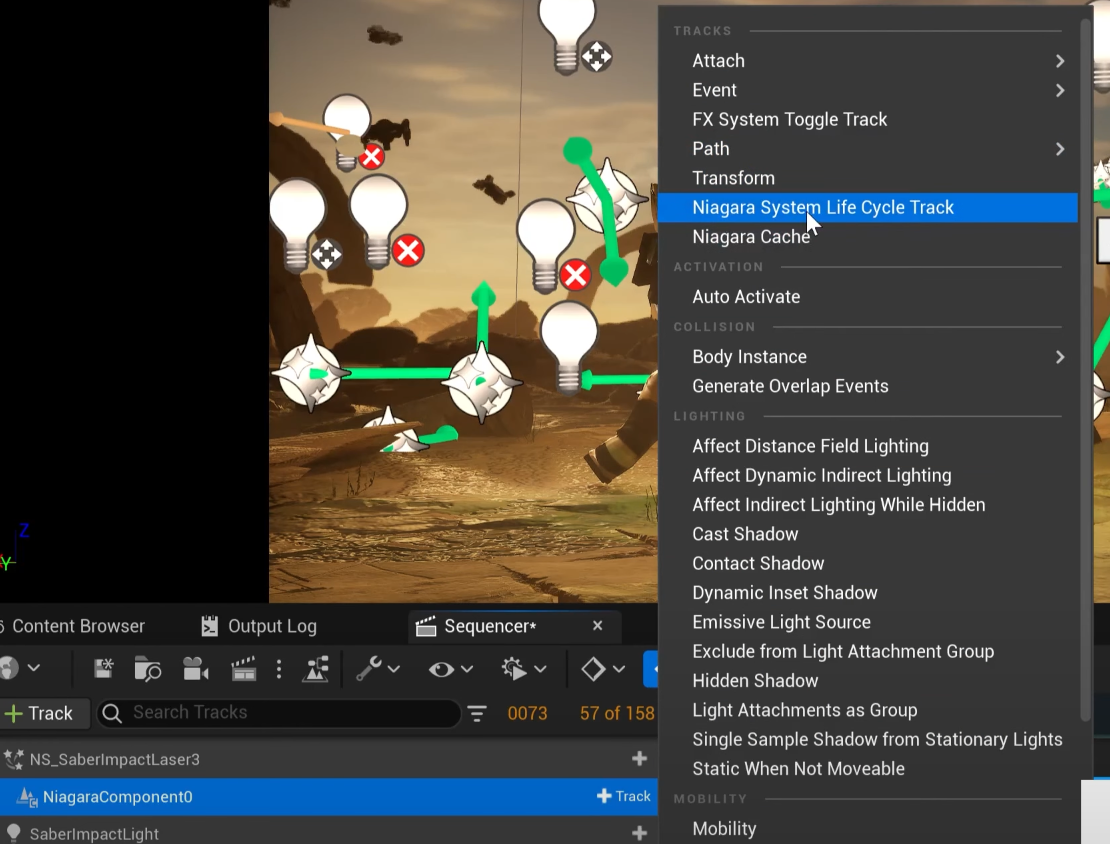Select Niagara System Life Cycle Track
Screen dimensions: 1110x844
[823, 208]
